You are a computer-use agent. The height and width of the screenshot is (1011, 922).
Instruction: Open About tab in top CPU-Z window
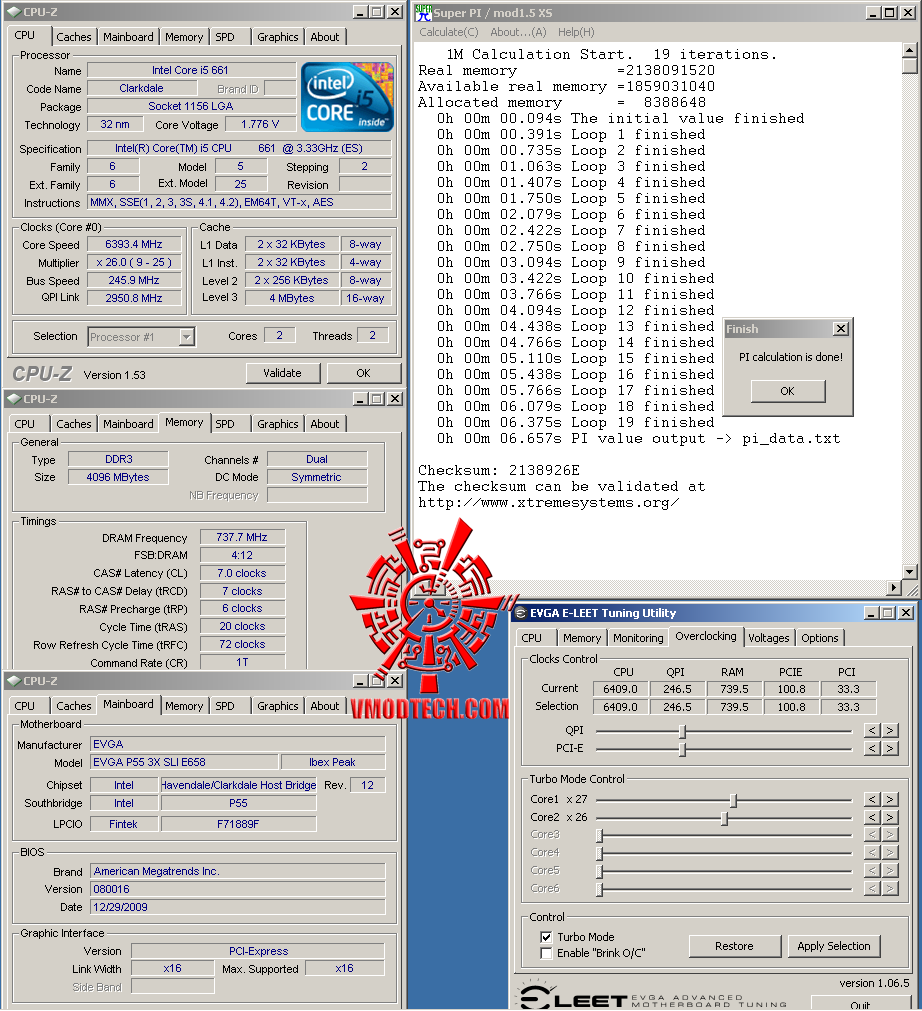[324, 37]
